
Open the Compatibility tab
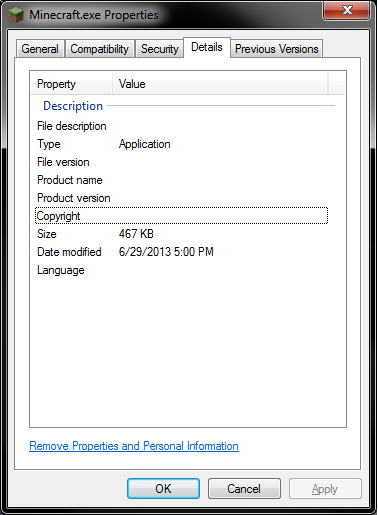[100, 49]
